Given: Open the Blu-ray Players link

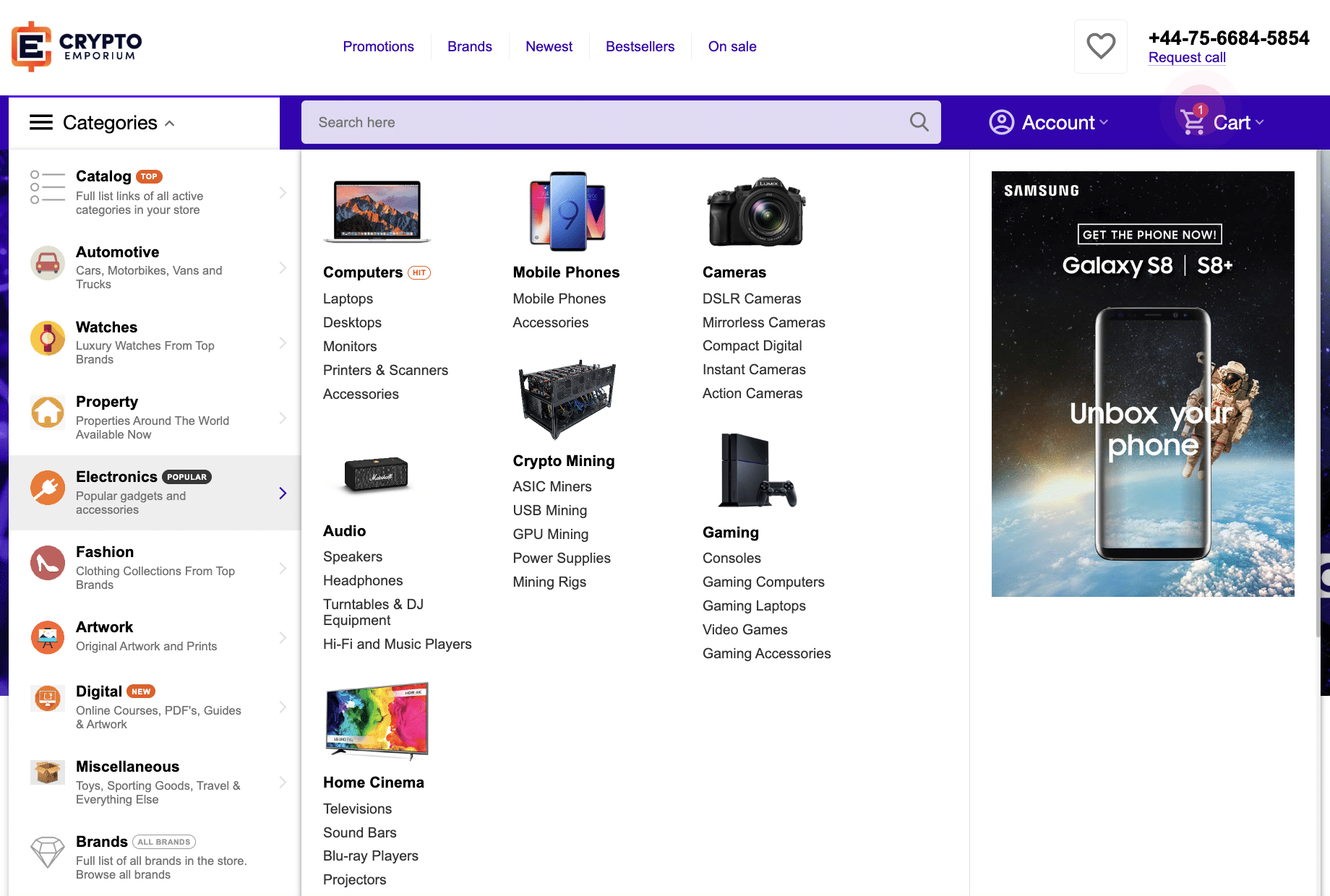Looking at the screenshot, I should pos(371,856).
